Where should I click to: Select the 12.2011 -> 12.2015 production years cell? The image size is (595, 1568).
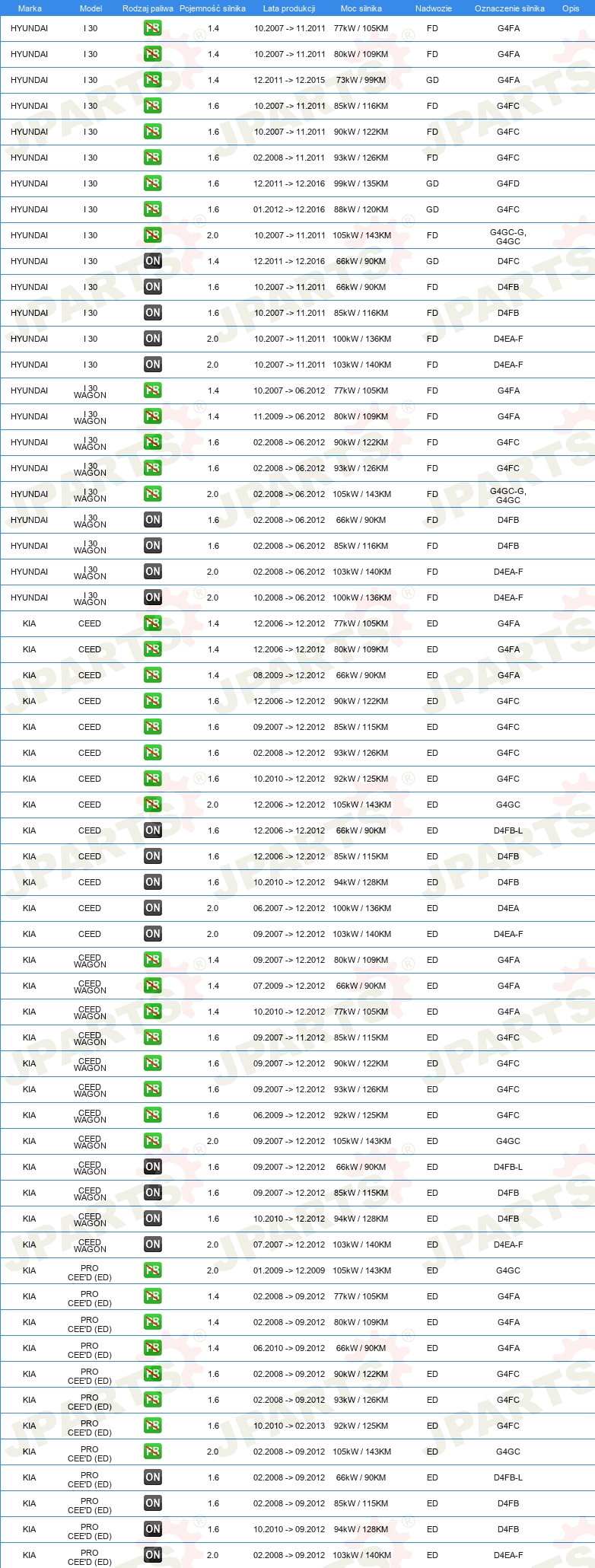pyautogui.click(x=289, y=80)
